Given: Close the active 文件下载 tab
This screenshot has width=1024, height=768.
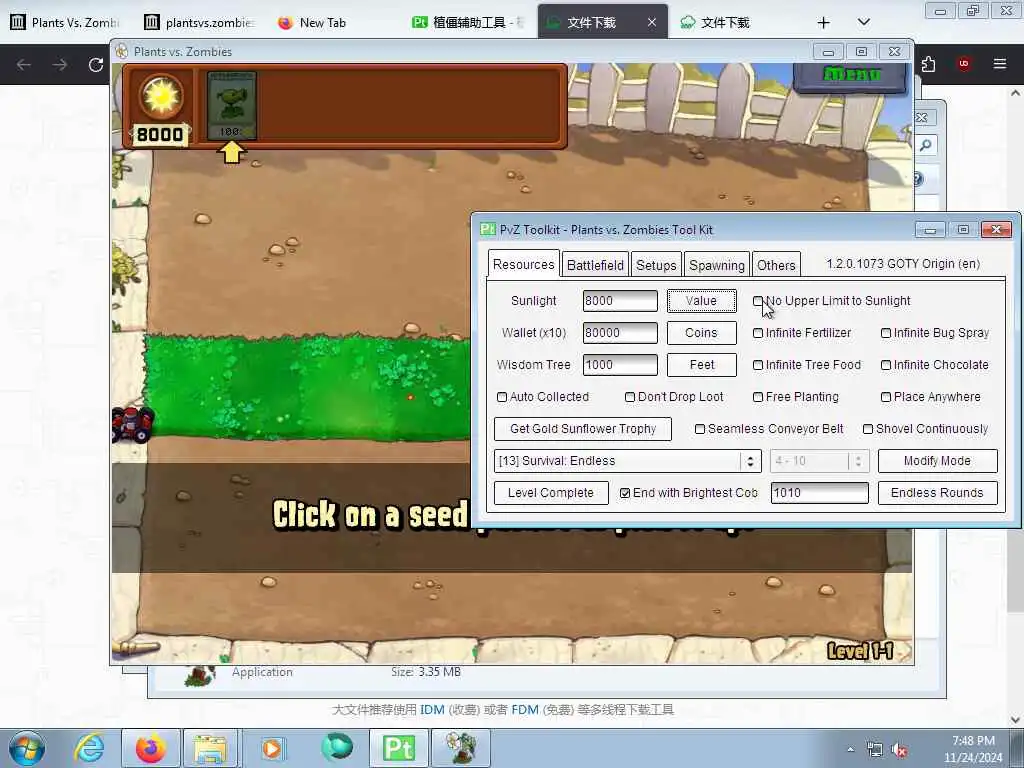Looking at the screenshot, I should point(652,22).
